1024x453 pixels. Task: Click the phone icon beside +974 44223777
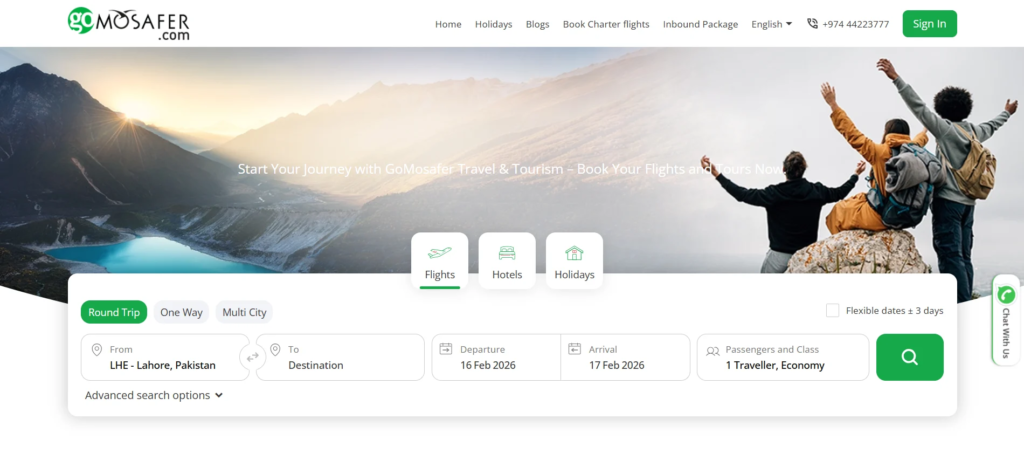(812, 24)
